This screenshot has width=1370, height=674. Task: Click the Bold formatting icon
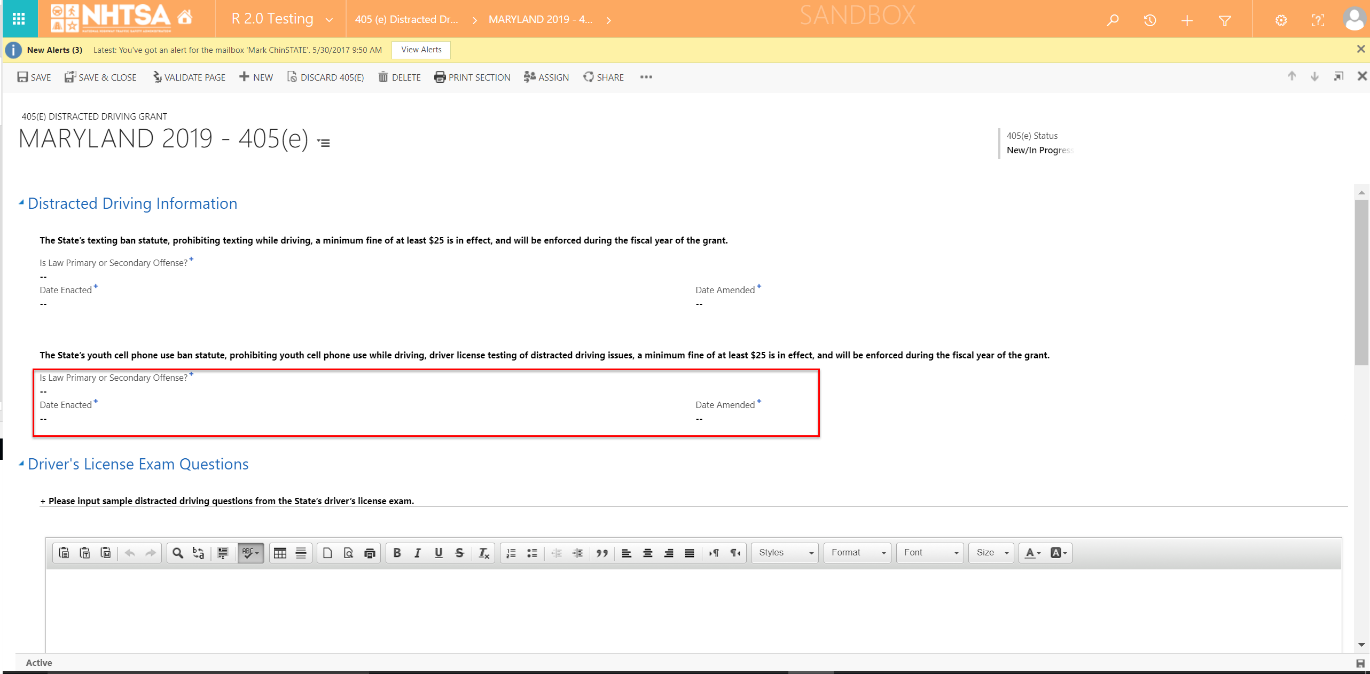pyautogui.click(x=397, y=553)
